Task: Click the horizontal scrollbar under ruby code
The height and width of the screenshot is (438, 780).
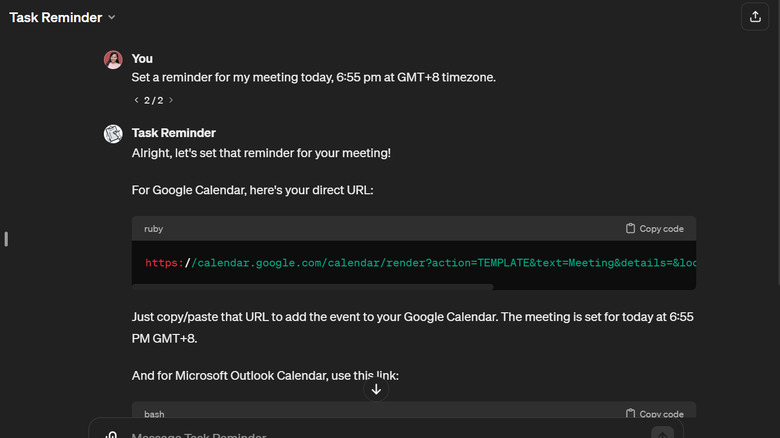Action: 313,287
